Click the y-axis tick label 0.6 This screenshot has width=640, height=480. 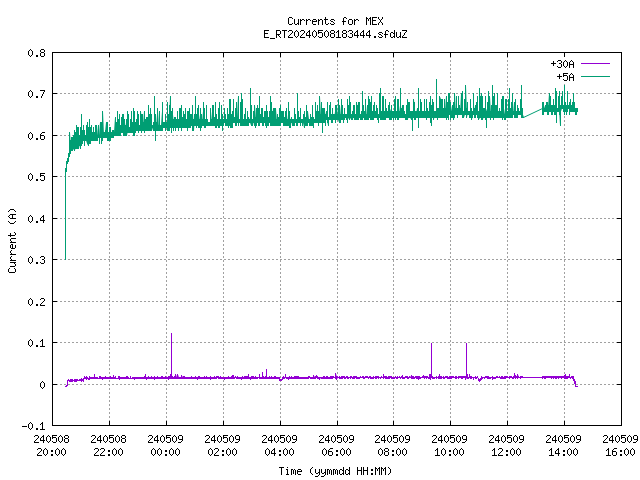37,136
